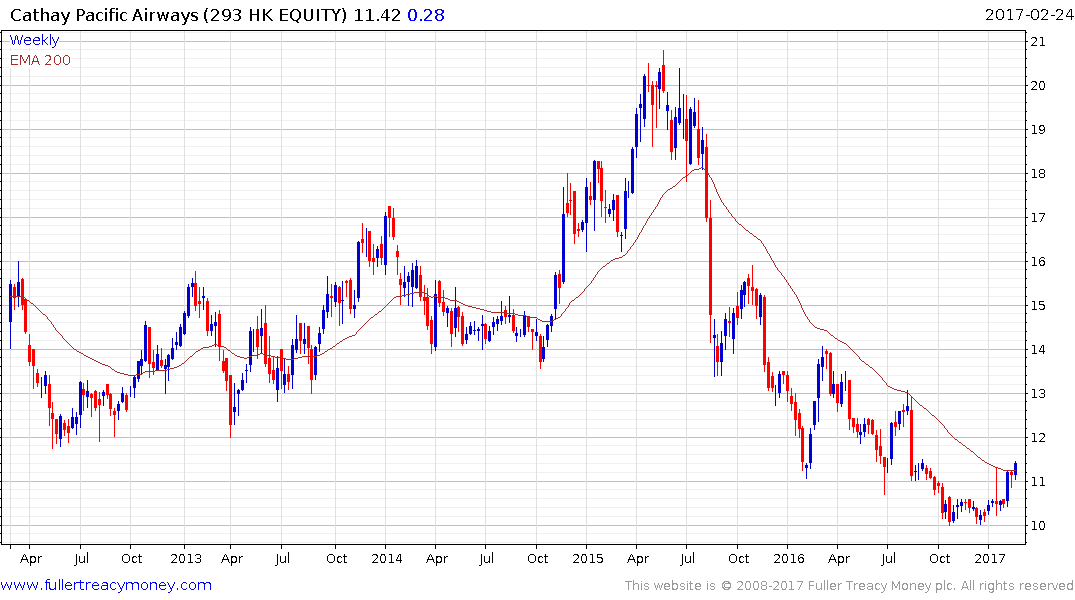Click the price change value 0.28
The height and width of the screenshot is (600, 1075).
click(x=426, y=15)
